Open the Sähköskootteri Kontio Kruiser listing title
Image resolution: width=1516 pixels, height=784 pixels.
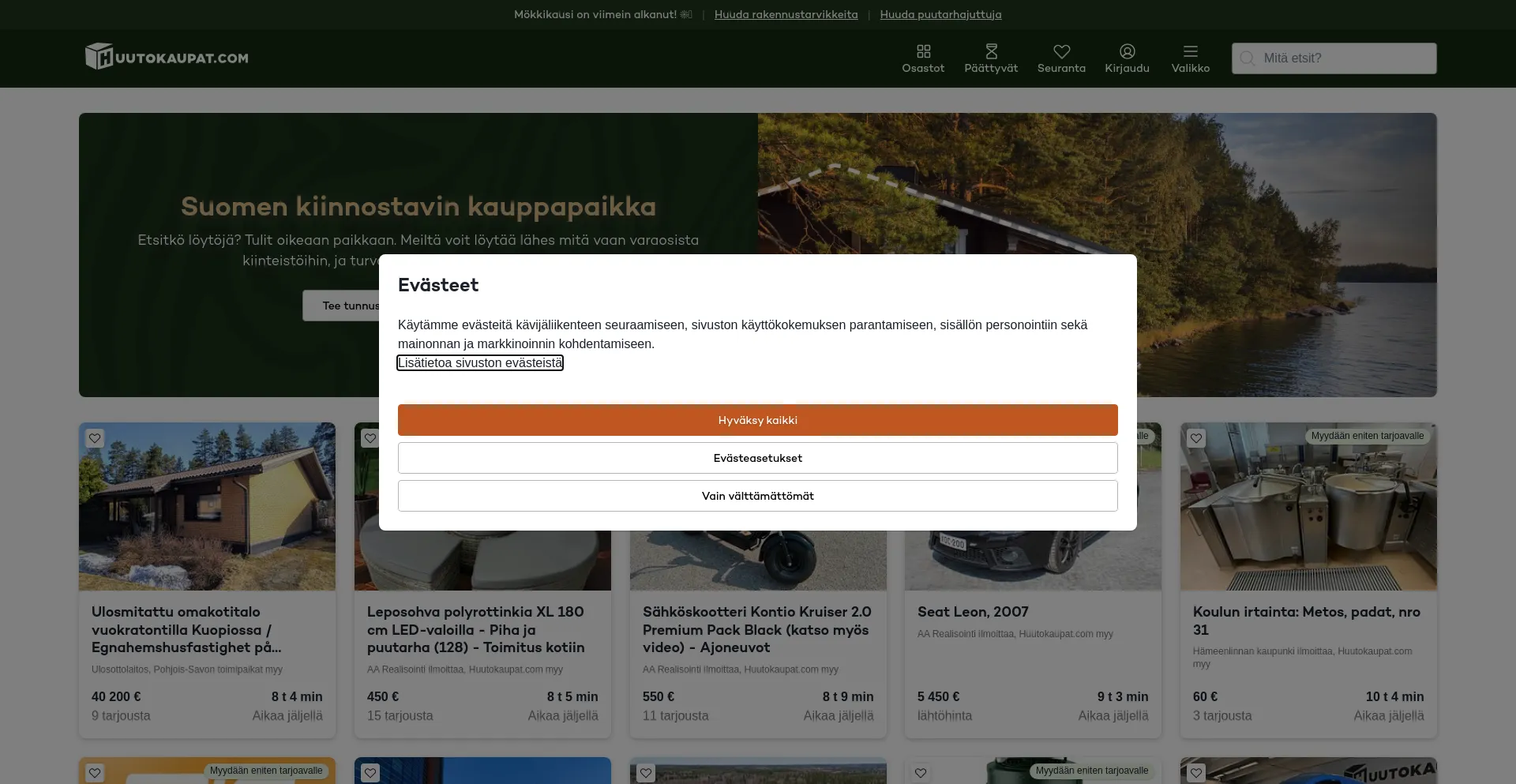(756, 629)
